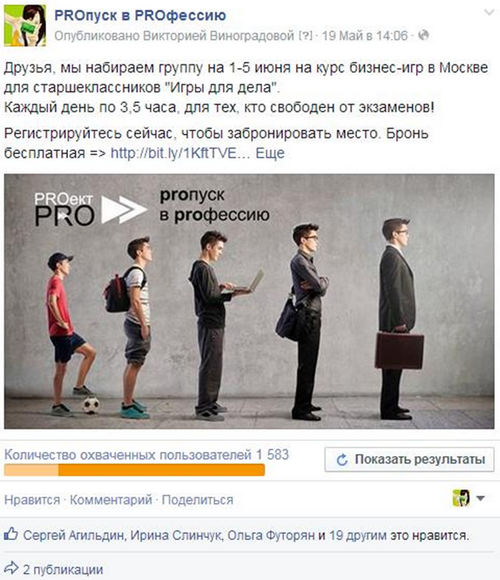Image resolution: width=500 pixels, height=580 pixels.
Task: Click the share arrow icon near 2 публикации
Action: tap(11, 567)
